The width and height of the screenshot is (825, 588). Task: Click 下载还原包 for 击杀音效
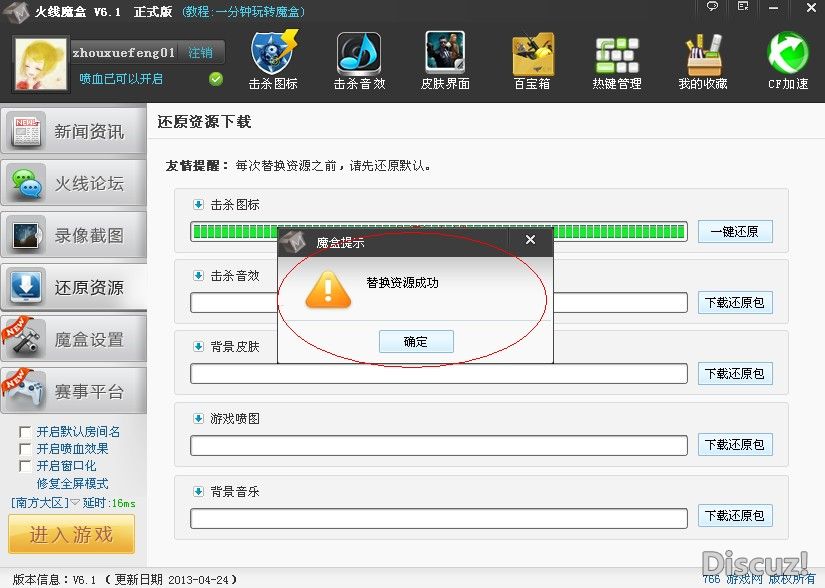pos(735,302)
